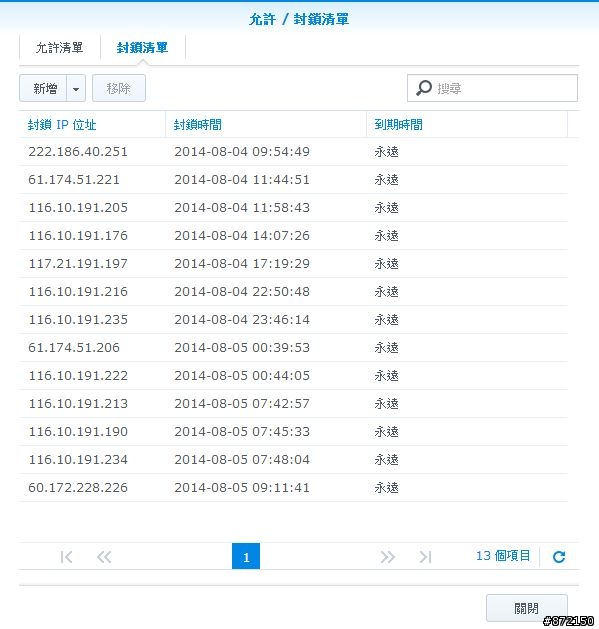Click block time 2014-08-04 11:44:51

click(x=242, y=180)
